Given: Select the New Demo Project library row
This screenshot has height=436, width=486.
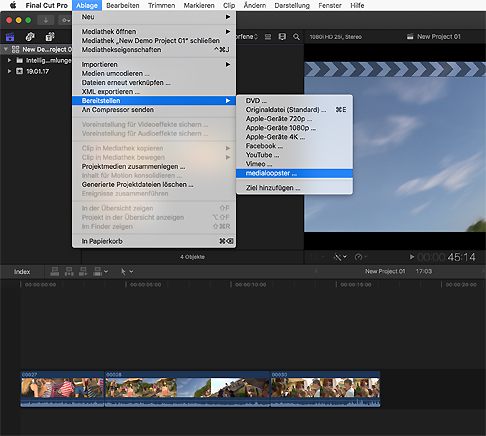Looking at the screenshot, I should coord(36,49).
